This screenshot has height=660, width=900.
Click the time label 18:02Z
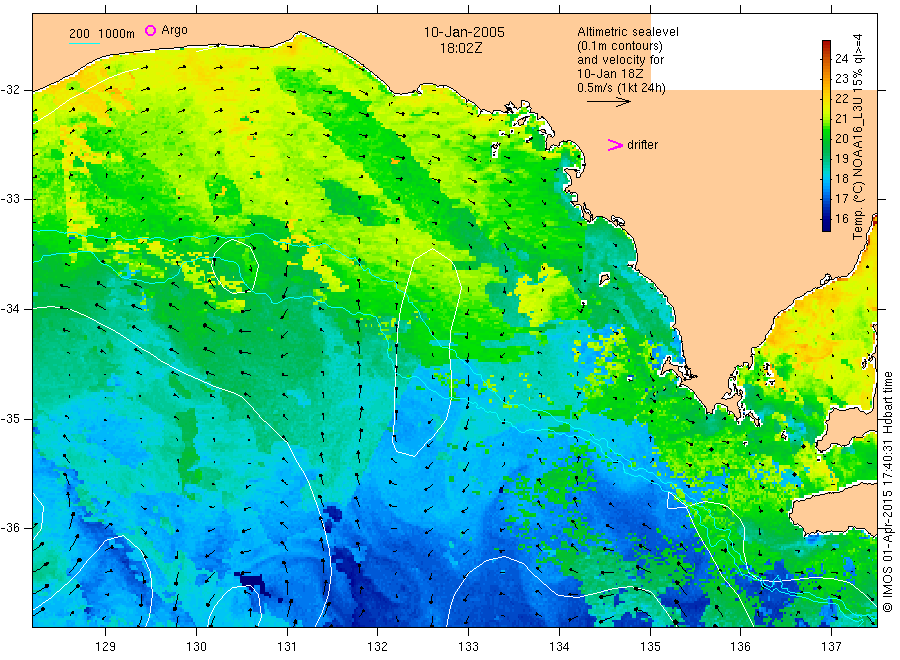461,49
